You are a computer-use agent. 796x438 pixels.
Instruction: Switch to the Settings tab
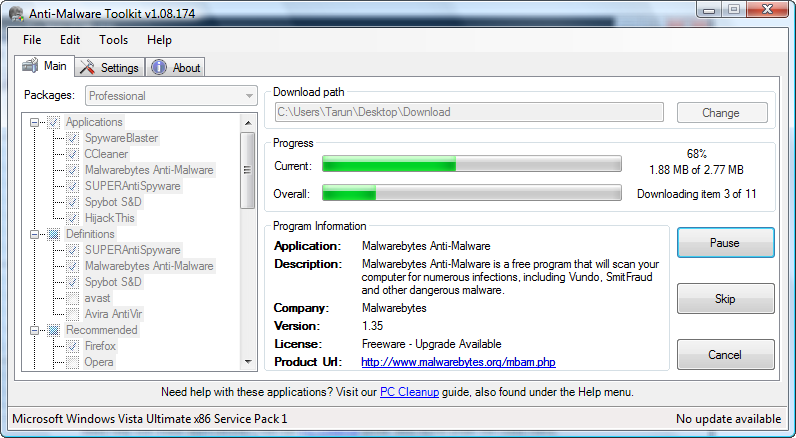click(x=110, y=67)
